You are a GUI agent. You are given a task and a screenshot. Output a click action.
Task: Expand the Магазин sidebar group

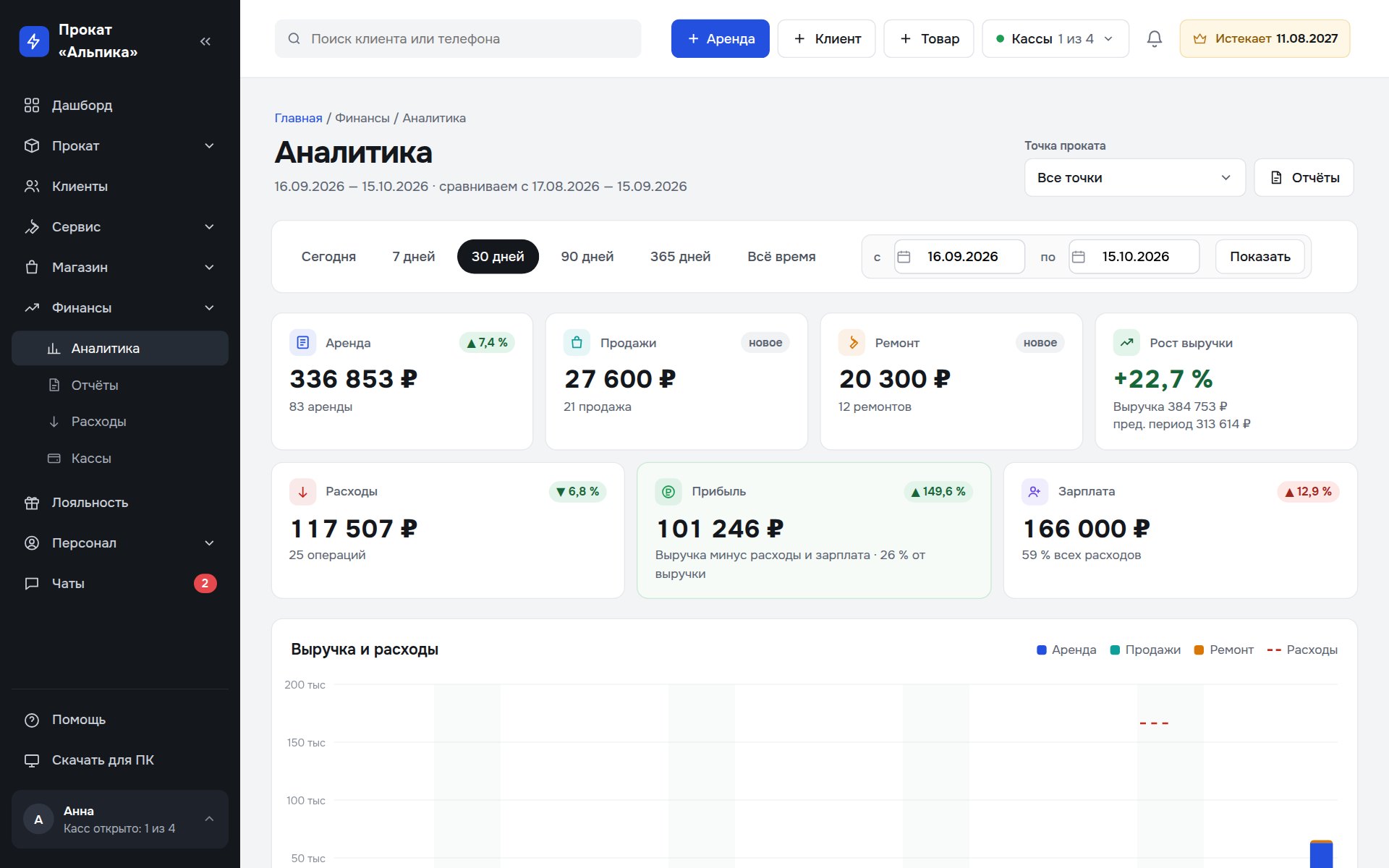120,268
